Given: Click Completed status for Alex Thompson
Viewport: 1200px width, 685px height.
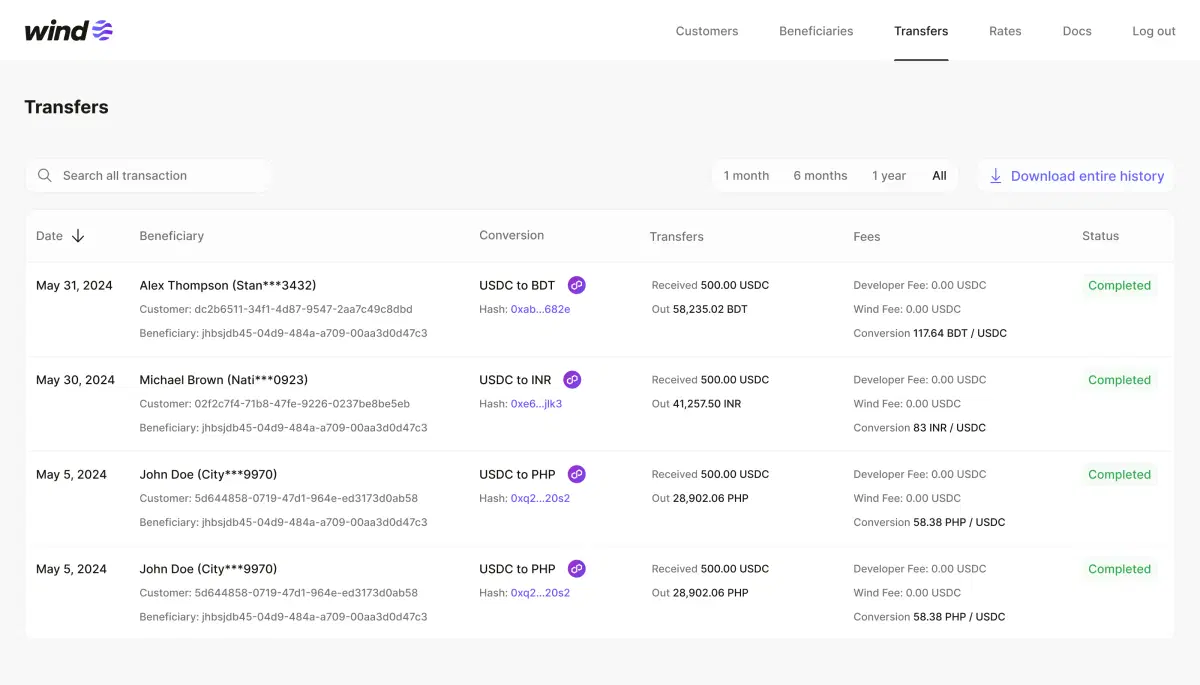Looking at the screenshot, I should click(x=1119, y=286).
